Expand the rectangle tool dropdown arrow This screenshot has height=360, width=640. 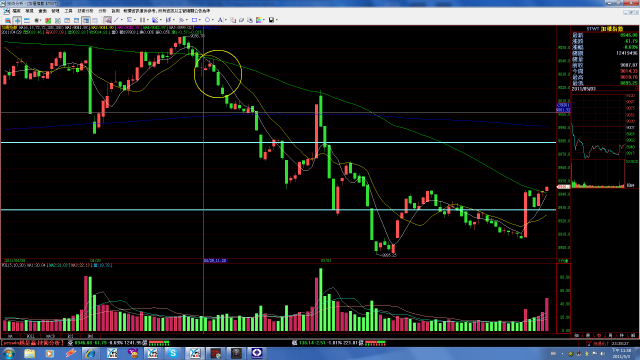pos(200,20)
